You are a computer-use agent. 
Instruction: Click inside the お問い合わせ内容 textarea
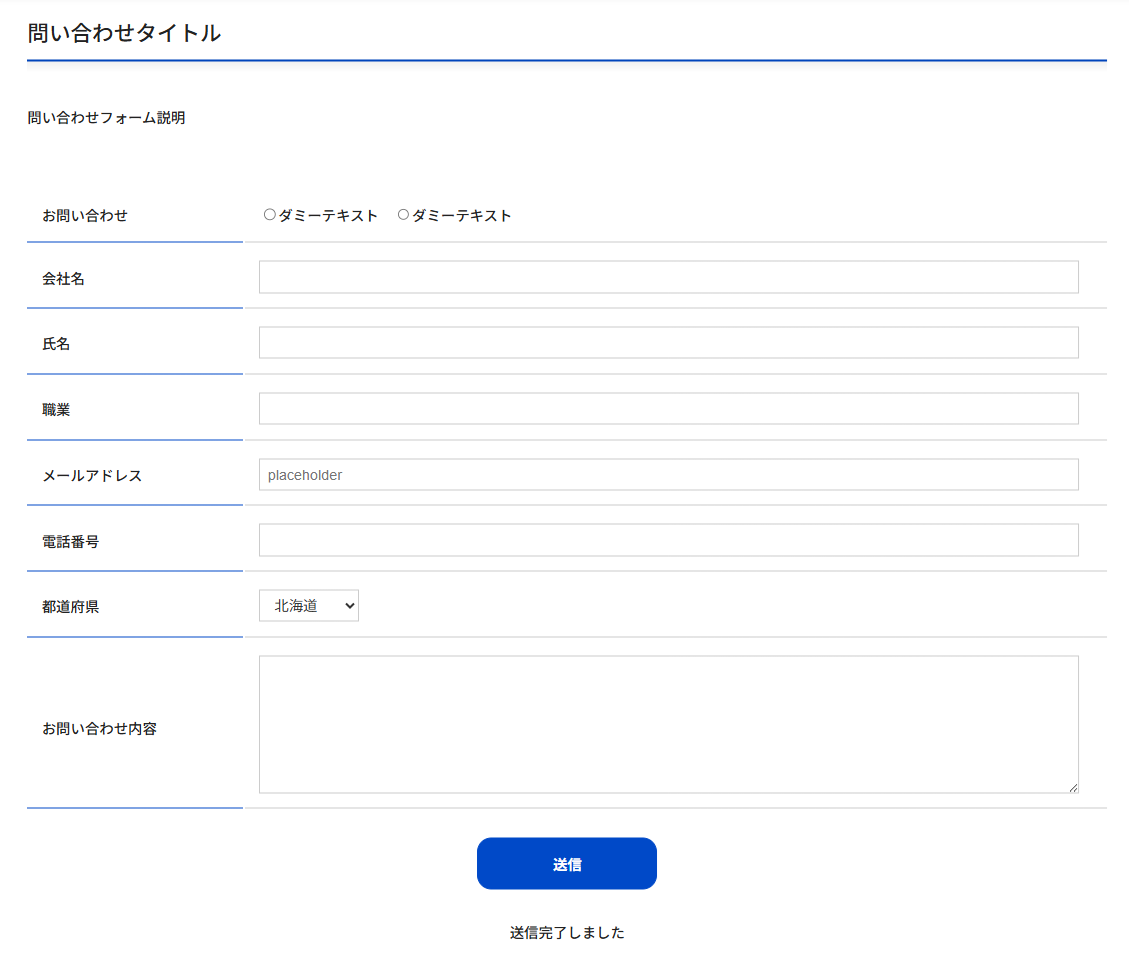668,724
